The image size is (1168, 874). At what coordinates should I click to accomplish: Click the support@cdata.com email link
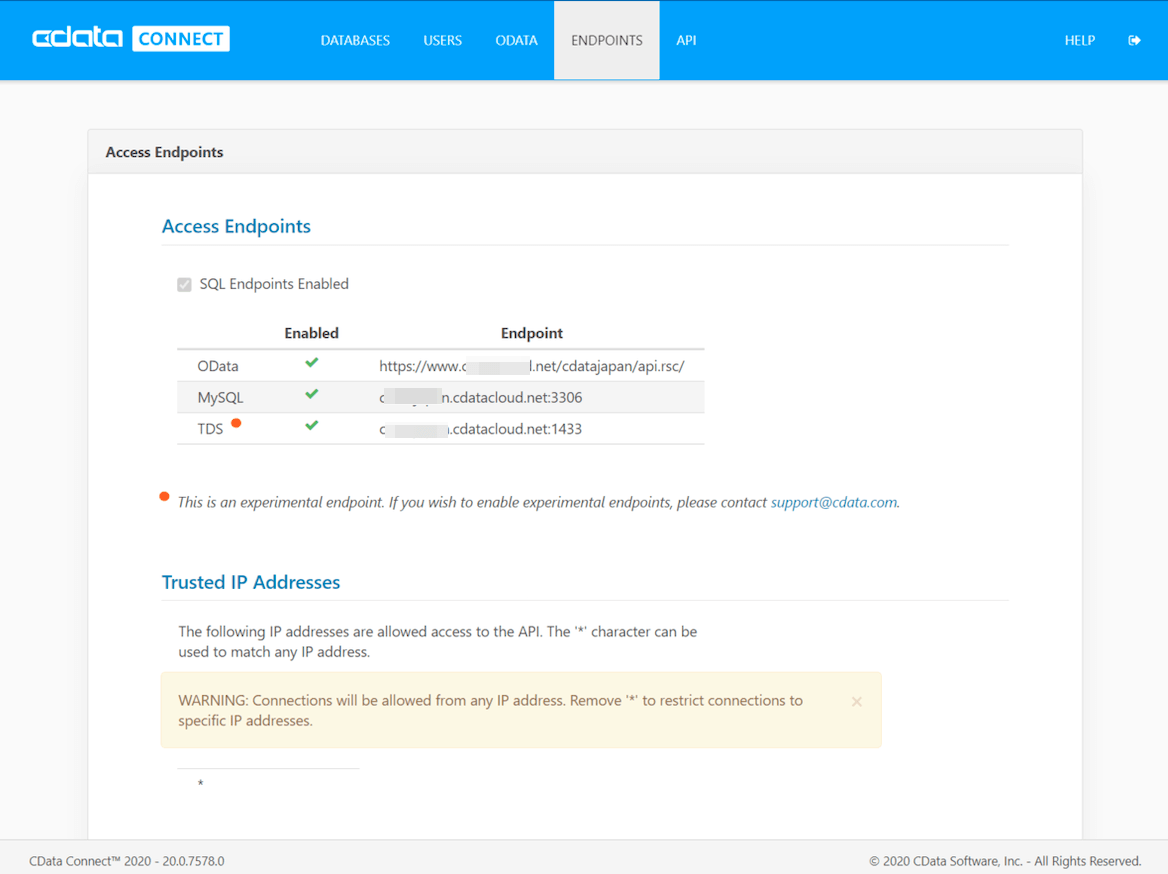click(x=834, y=502)
